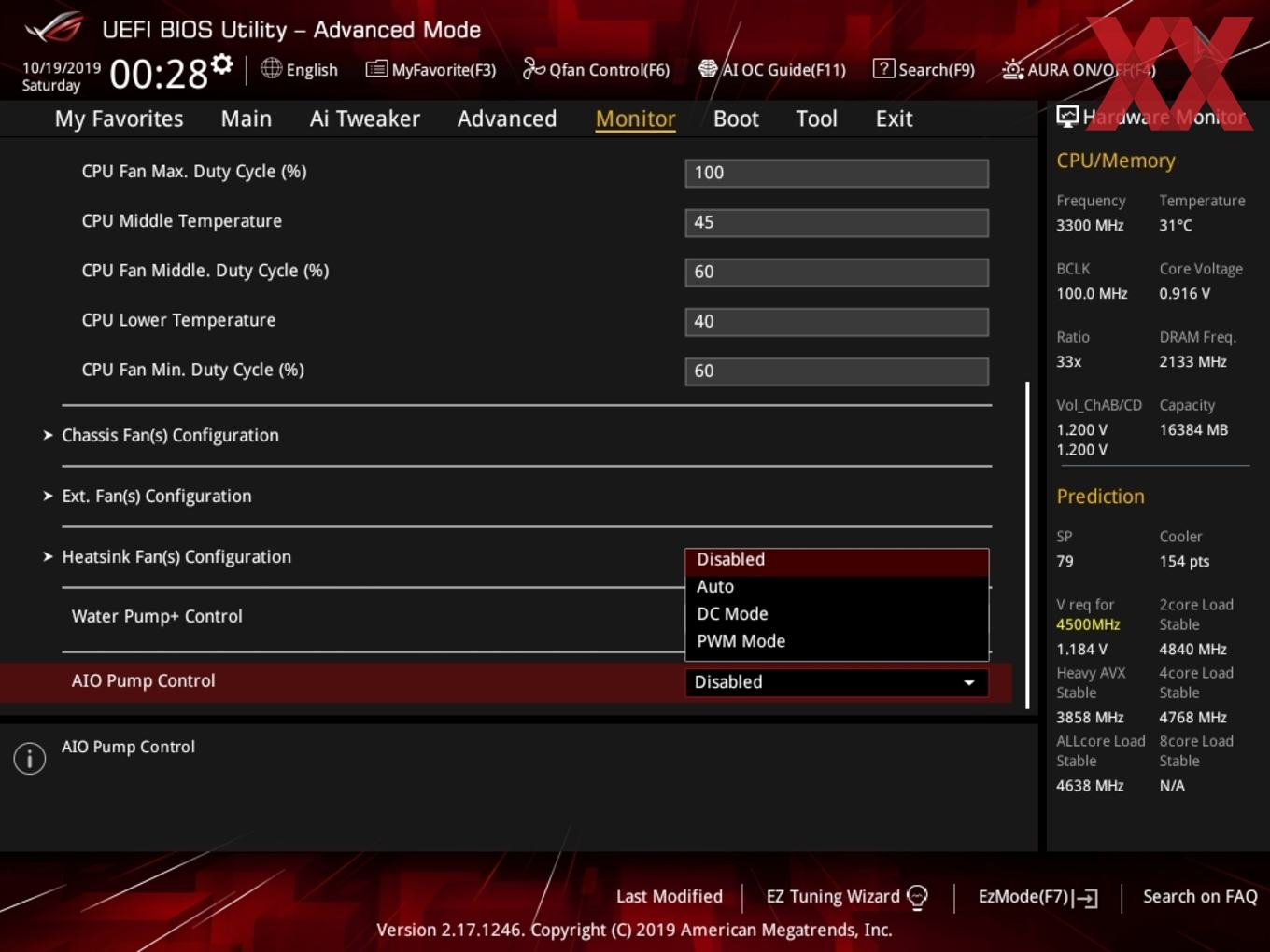Image resolution: width=1270 pixels, height=952 pixels.
Task: Switch to the Ai Tweaker tab
Action: click(365, 119)
